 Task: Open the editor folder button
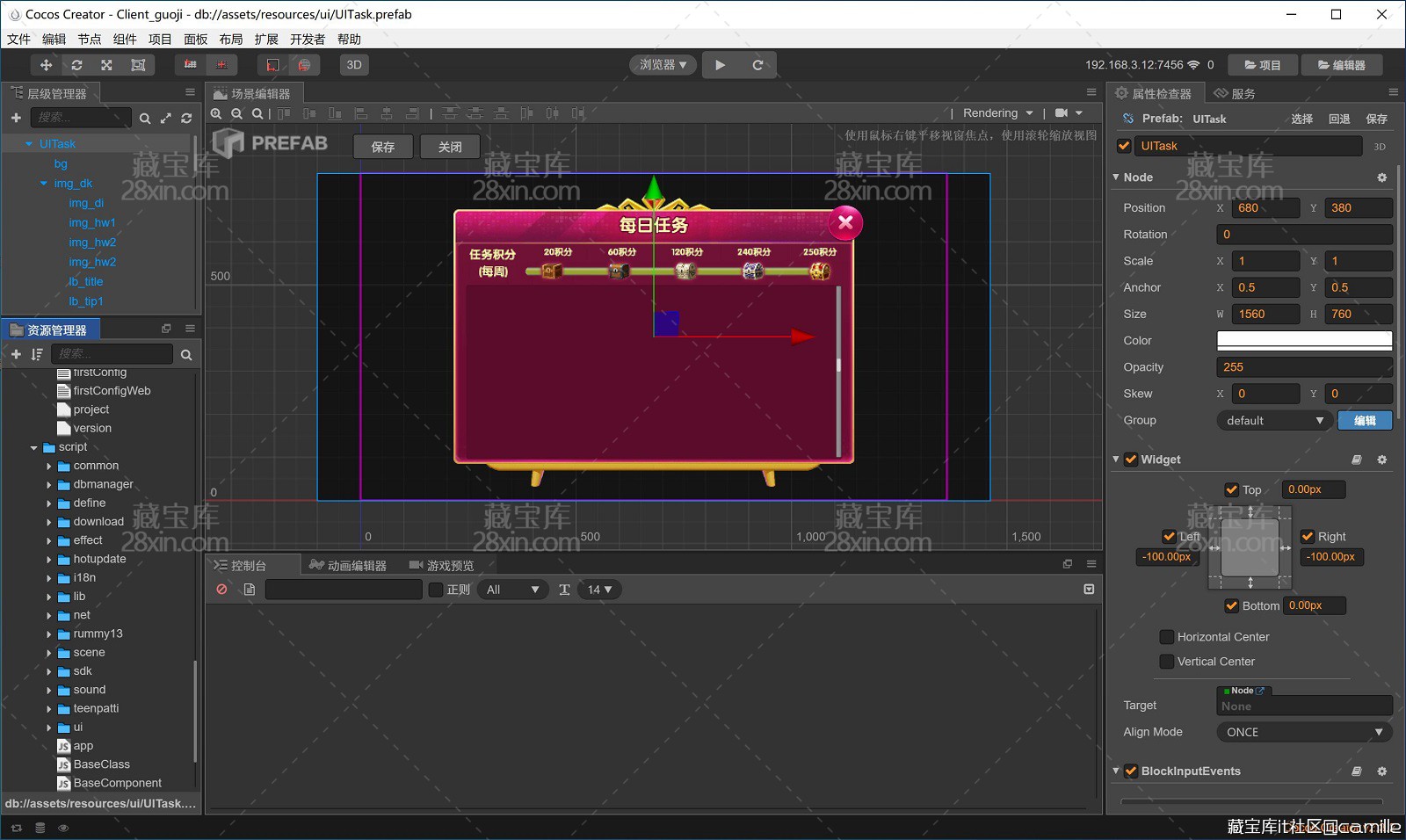coord(1342,65)
